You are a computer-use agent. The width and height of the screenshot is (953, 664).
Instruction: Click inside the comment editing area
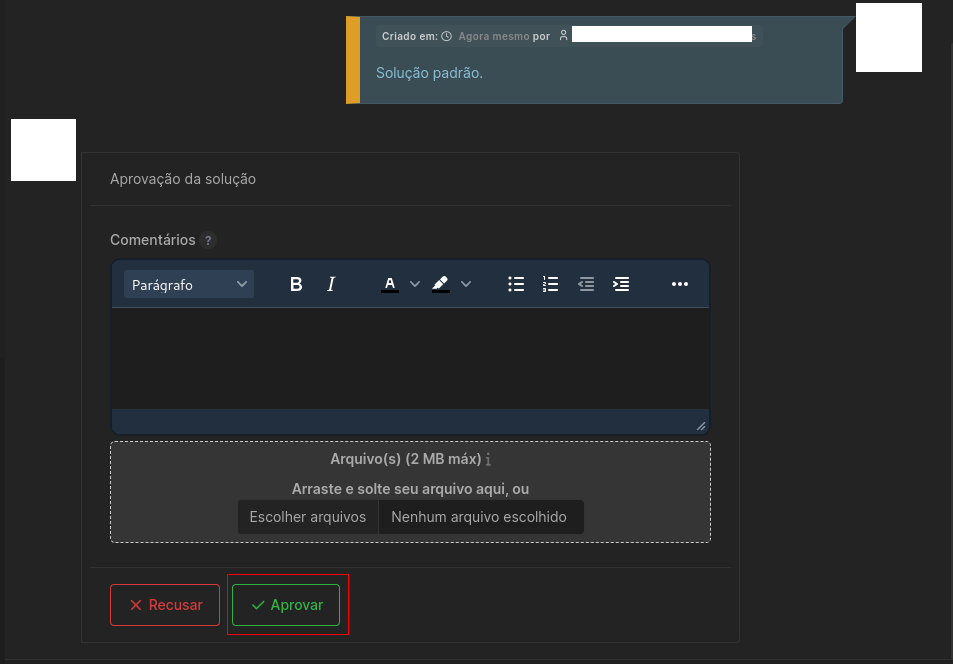pos(410,360)
